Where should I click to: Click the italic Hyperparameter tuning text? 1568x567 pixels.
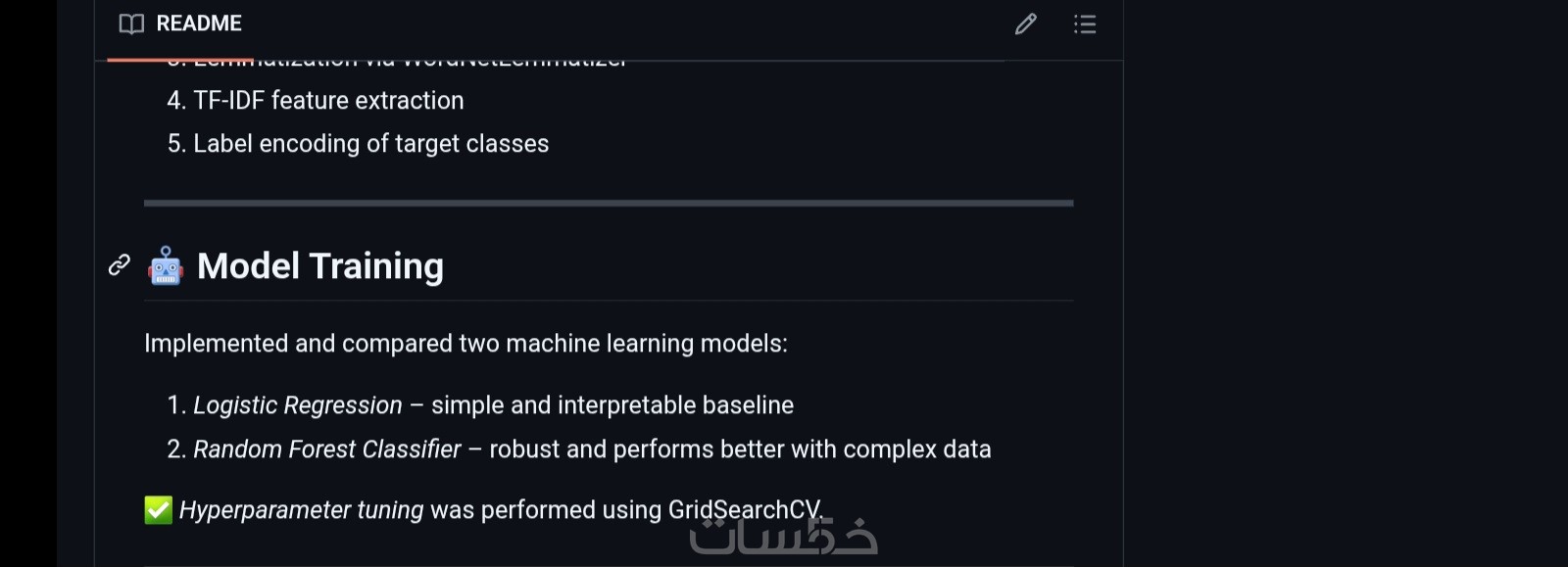tap(301, 510)
